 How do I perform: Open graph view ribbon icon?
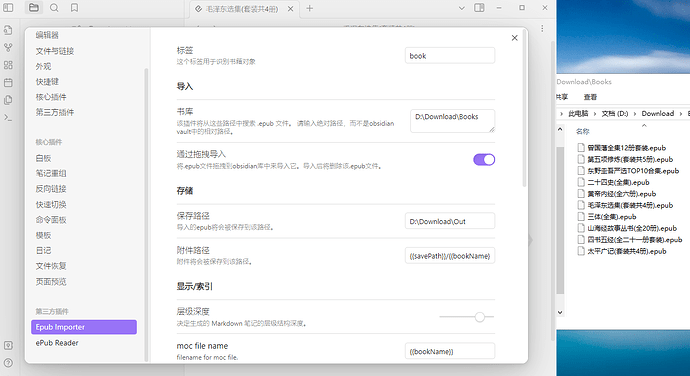click(x=8, y=48)
